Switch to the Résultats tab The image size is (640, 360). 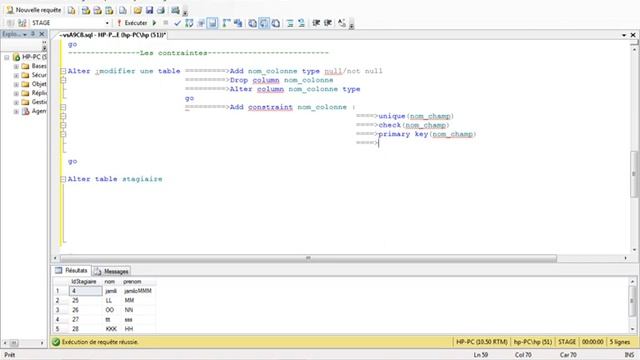click(72, 271)
